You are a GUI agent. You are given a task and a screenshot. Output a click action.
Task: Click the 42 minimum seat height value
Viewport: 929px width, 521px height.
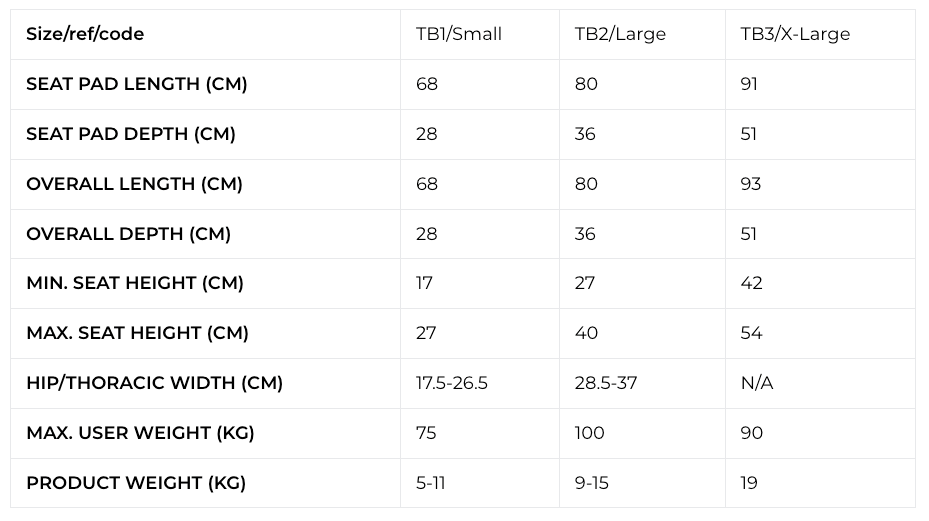pyautogui.click(x=751, y=283)
